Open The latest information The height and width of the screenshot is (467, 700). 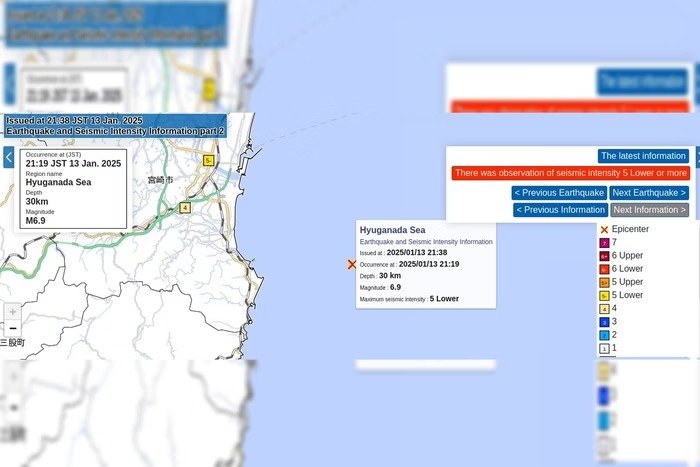(643, 156)
